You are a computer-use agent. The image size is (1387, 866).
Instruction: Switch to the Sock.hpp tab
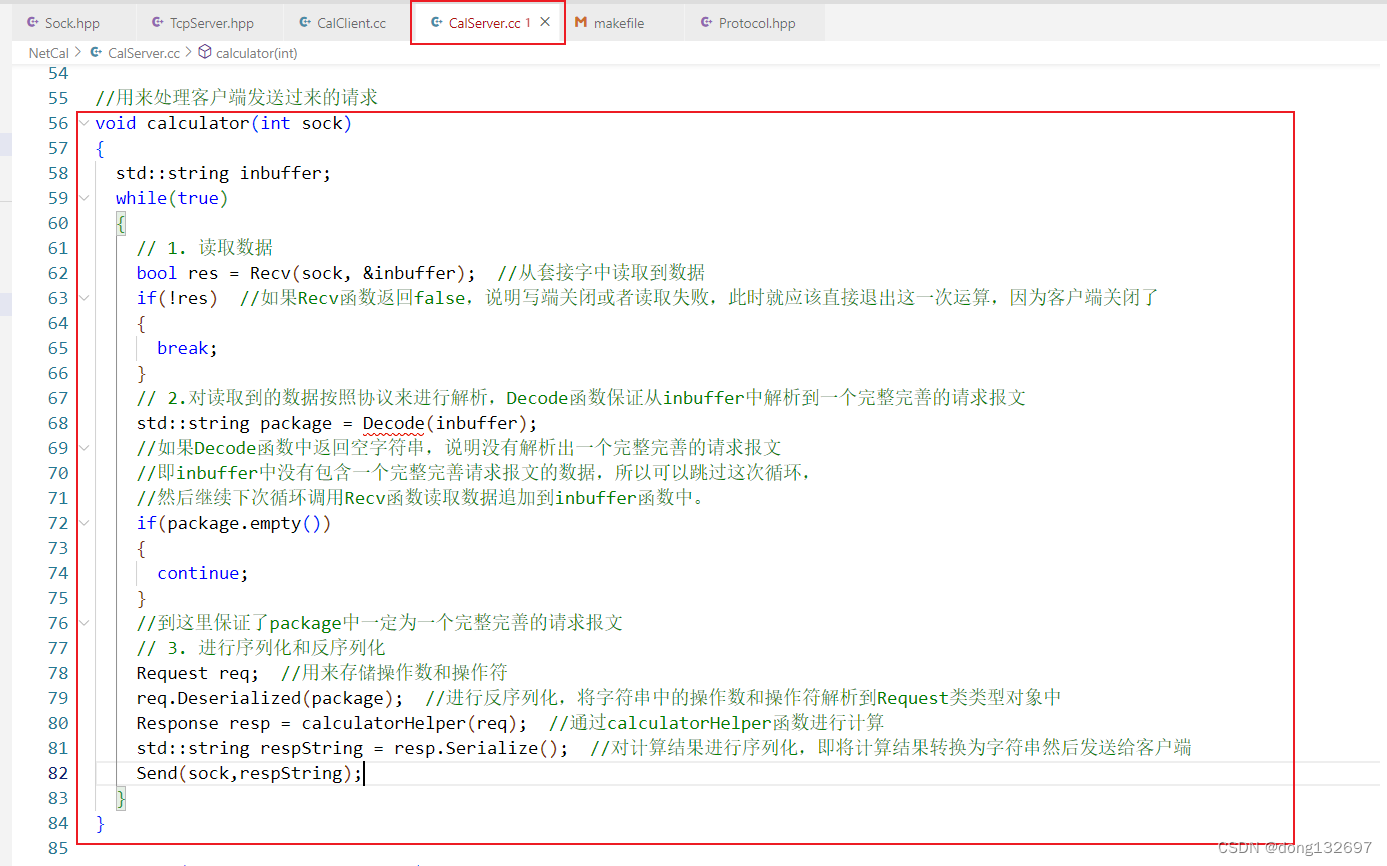[63, 23]
